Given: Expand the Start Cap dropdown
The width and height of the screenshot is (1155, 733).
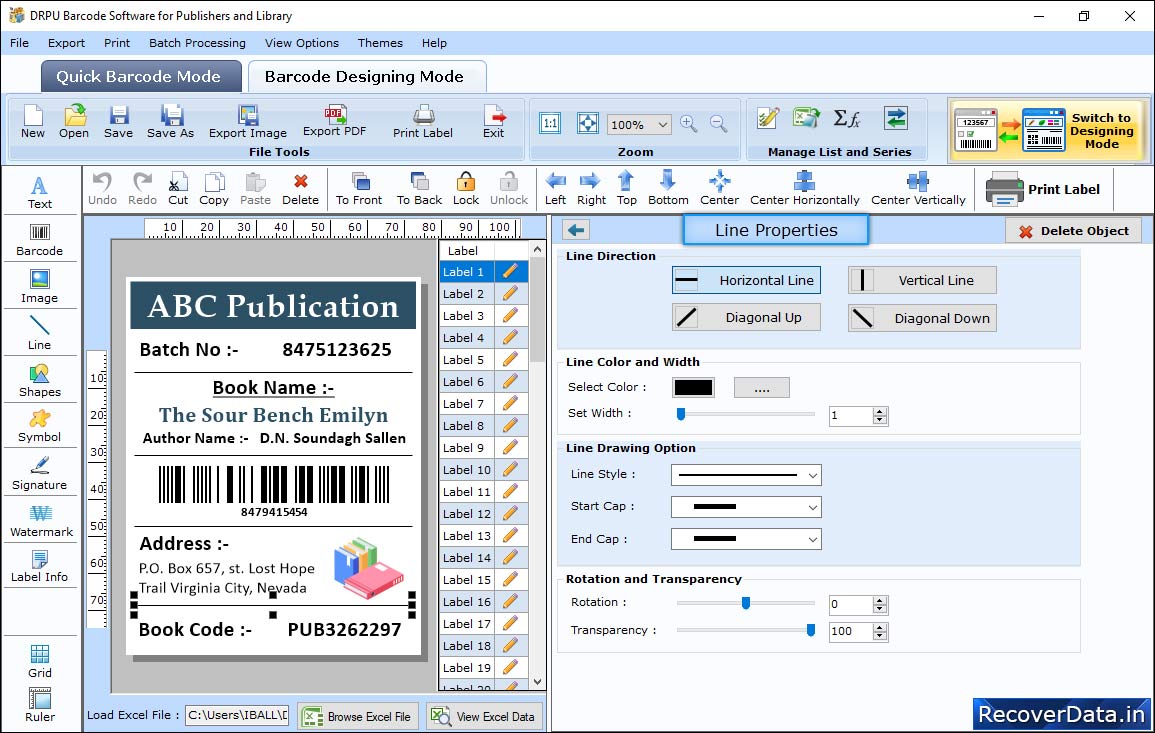Looking at the screenshot, I should tap(746, 507).
